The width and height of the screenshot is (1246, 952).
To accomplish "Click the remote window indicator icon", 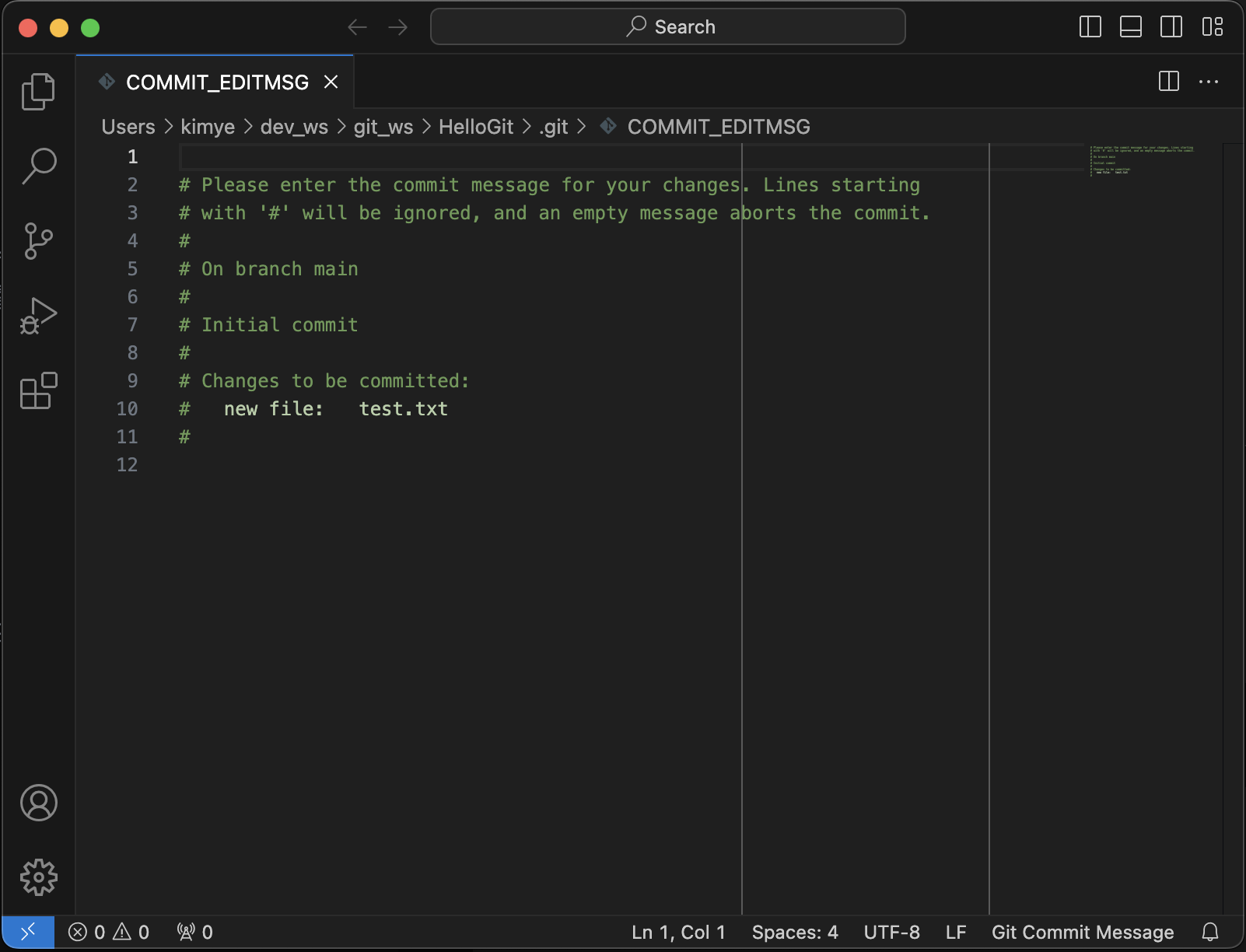I will click(28, 932).
